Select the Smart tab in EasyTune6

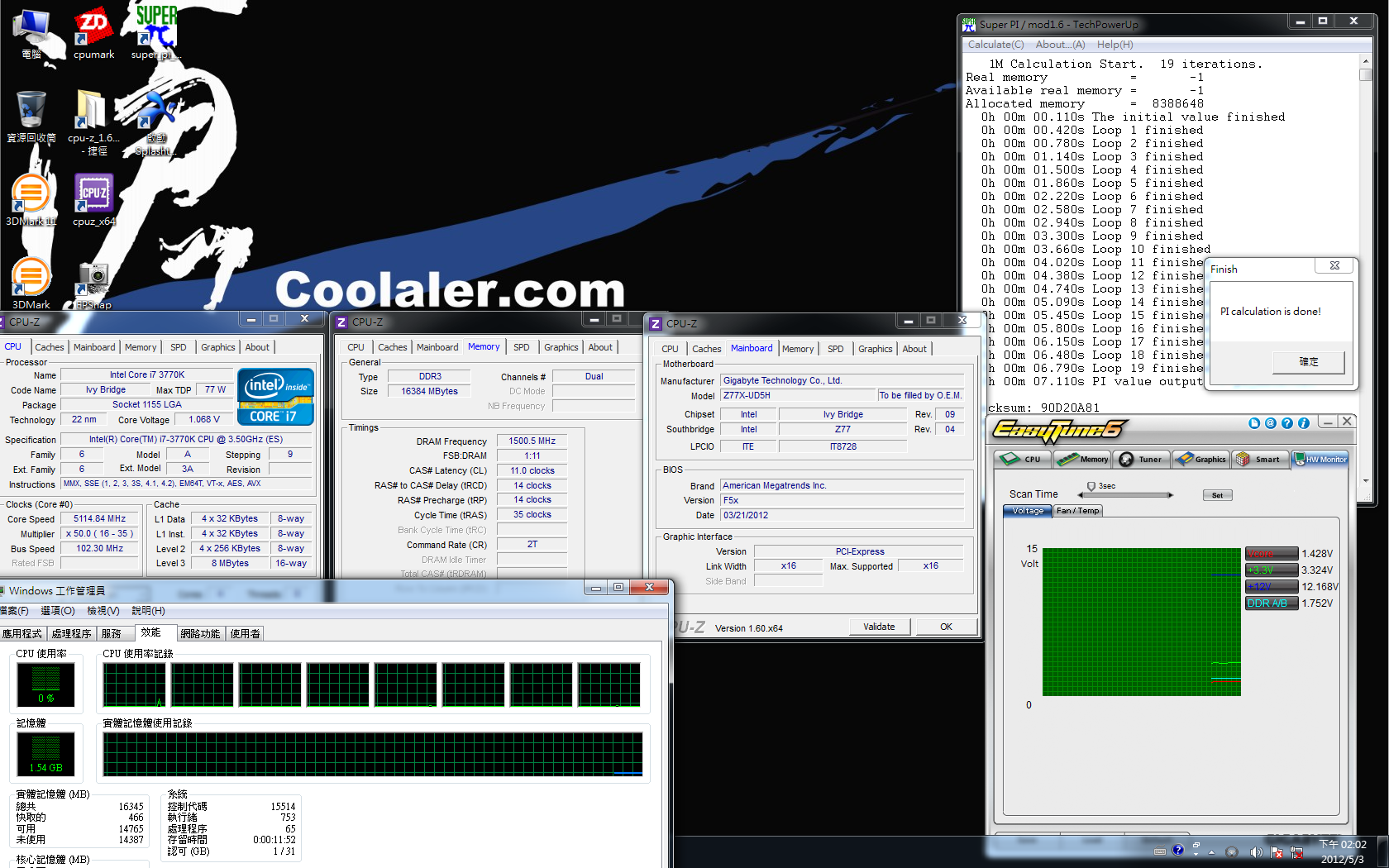(x=1259, y=460)
